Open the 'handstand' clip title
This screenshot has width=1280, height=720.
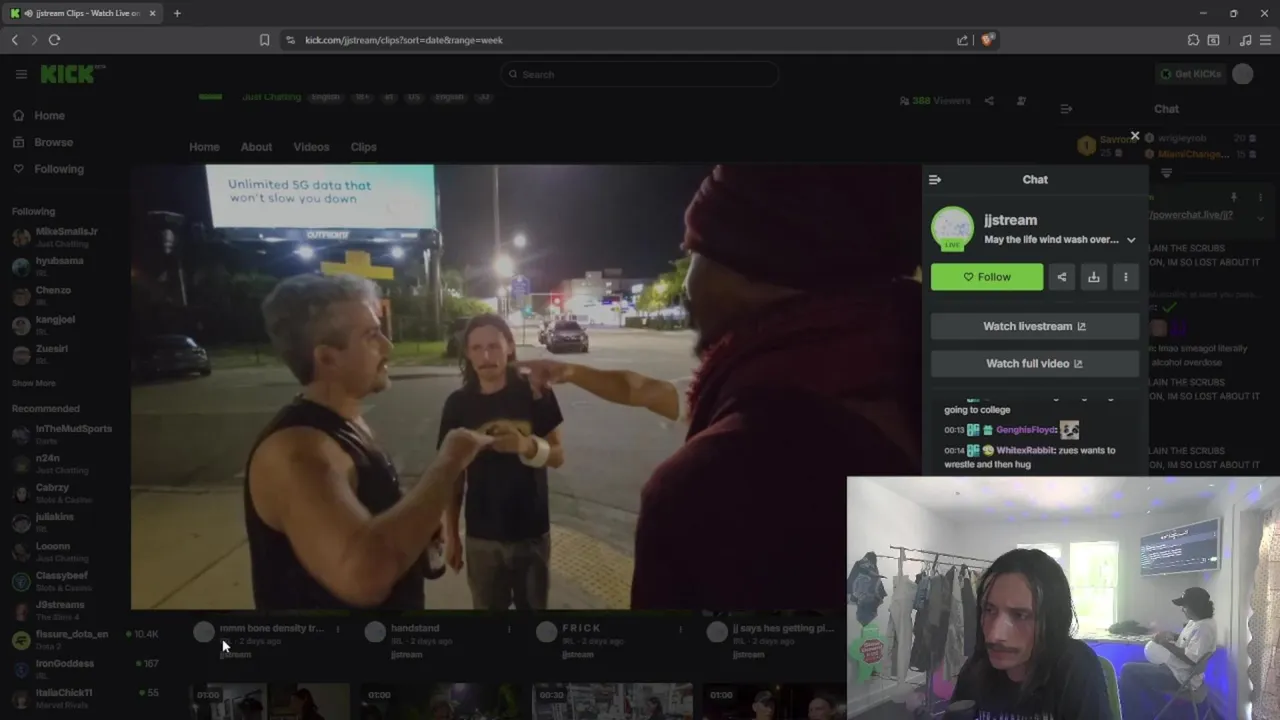415,628
